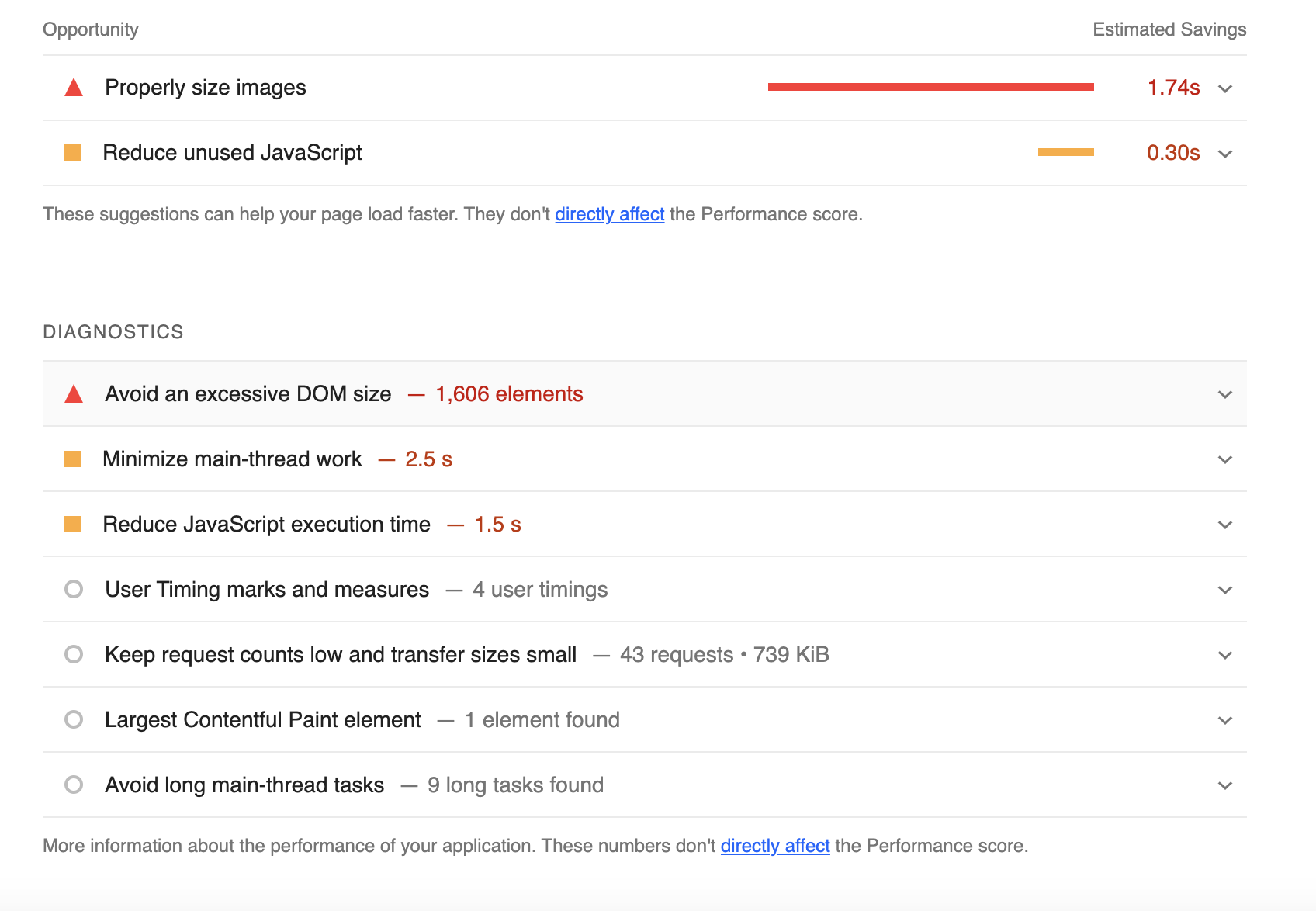
Task: Click the 1,606 elements value text
Action: (x=509, y=393)
